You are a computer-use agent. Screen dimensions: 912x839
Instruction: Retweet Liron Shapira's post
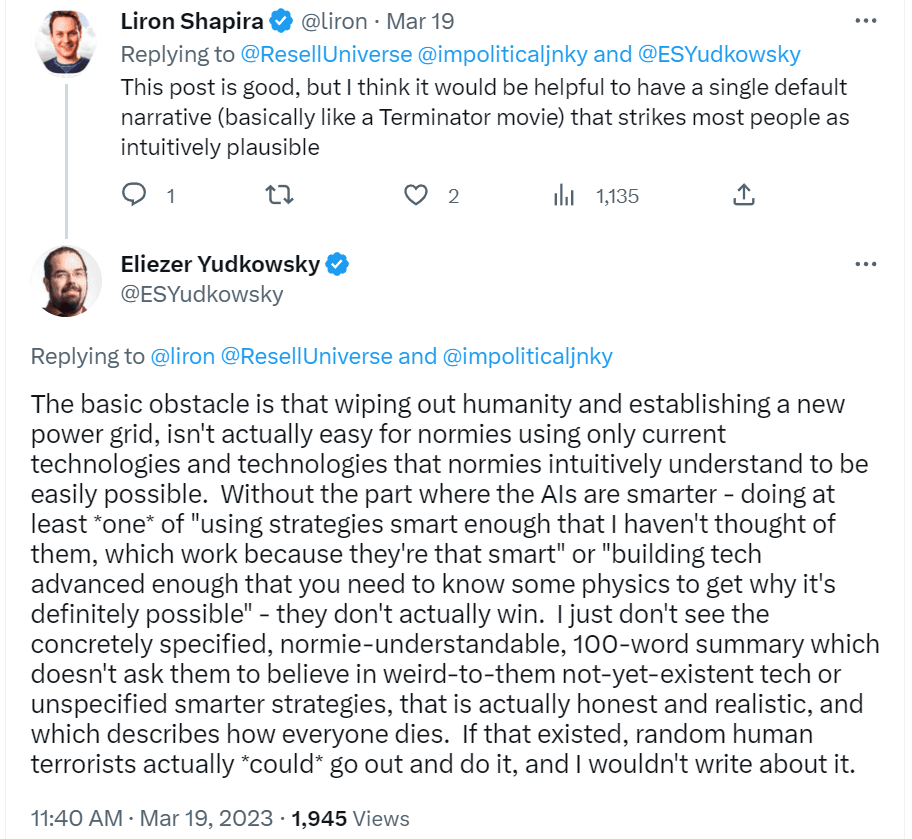[279, 194]
